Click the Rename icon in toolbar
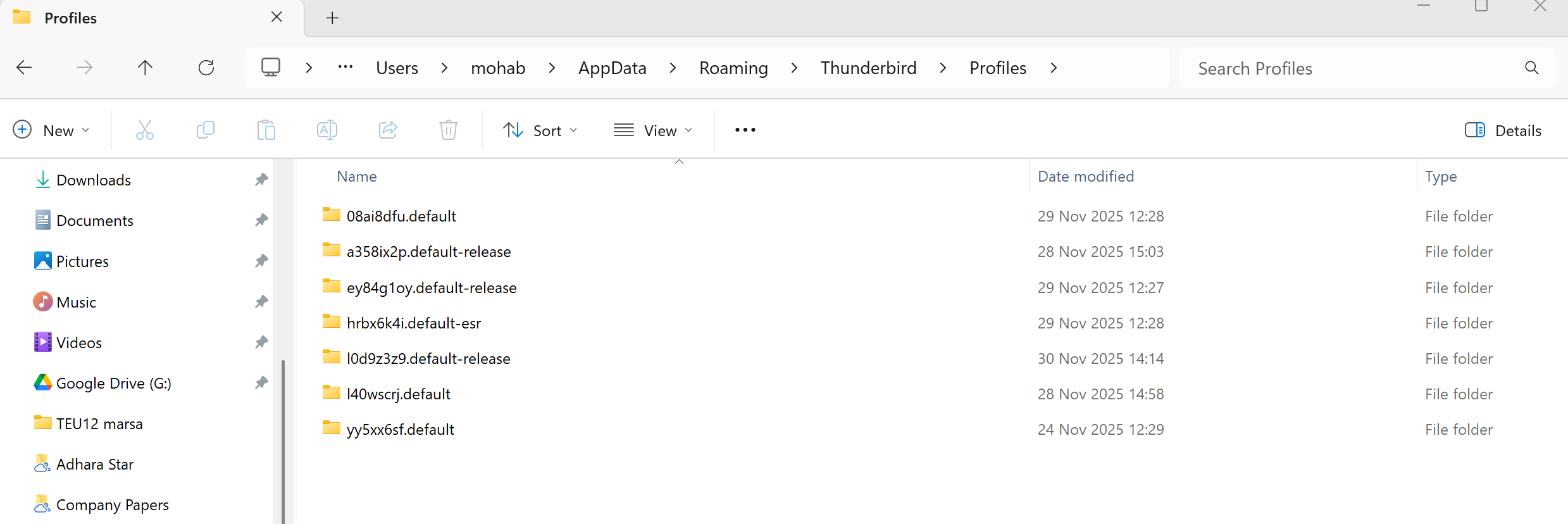The image size is (1568, 524). pos(327,130)
